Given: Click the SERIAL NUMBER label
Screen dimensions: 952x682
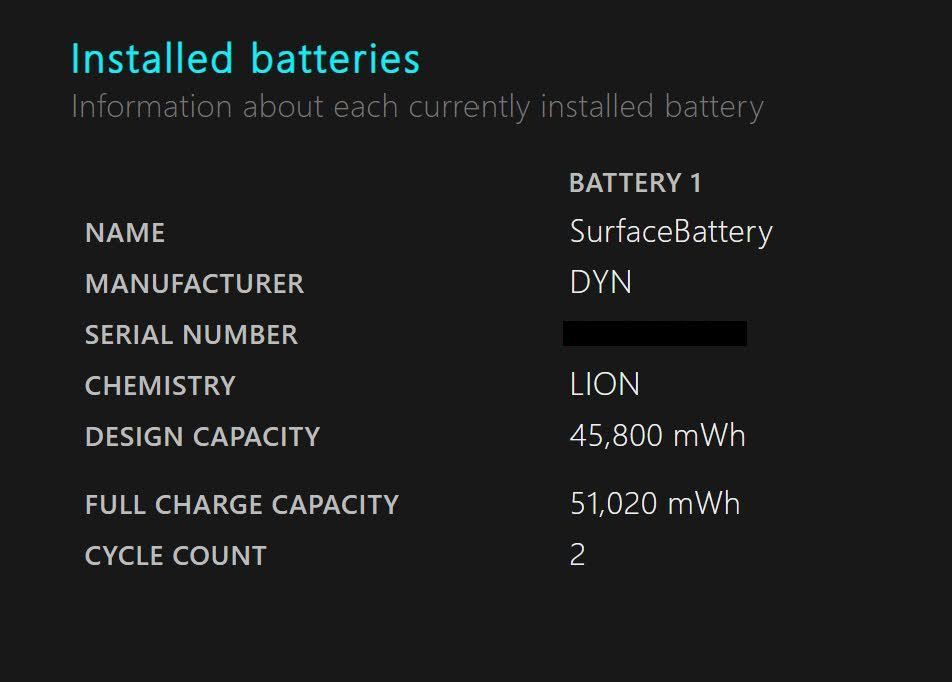Looking at the screenshot, I should pyautogui.click(x=191, y=335).
